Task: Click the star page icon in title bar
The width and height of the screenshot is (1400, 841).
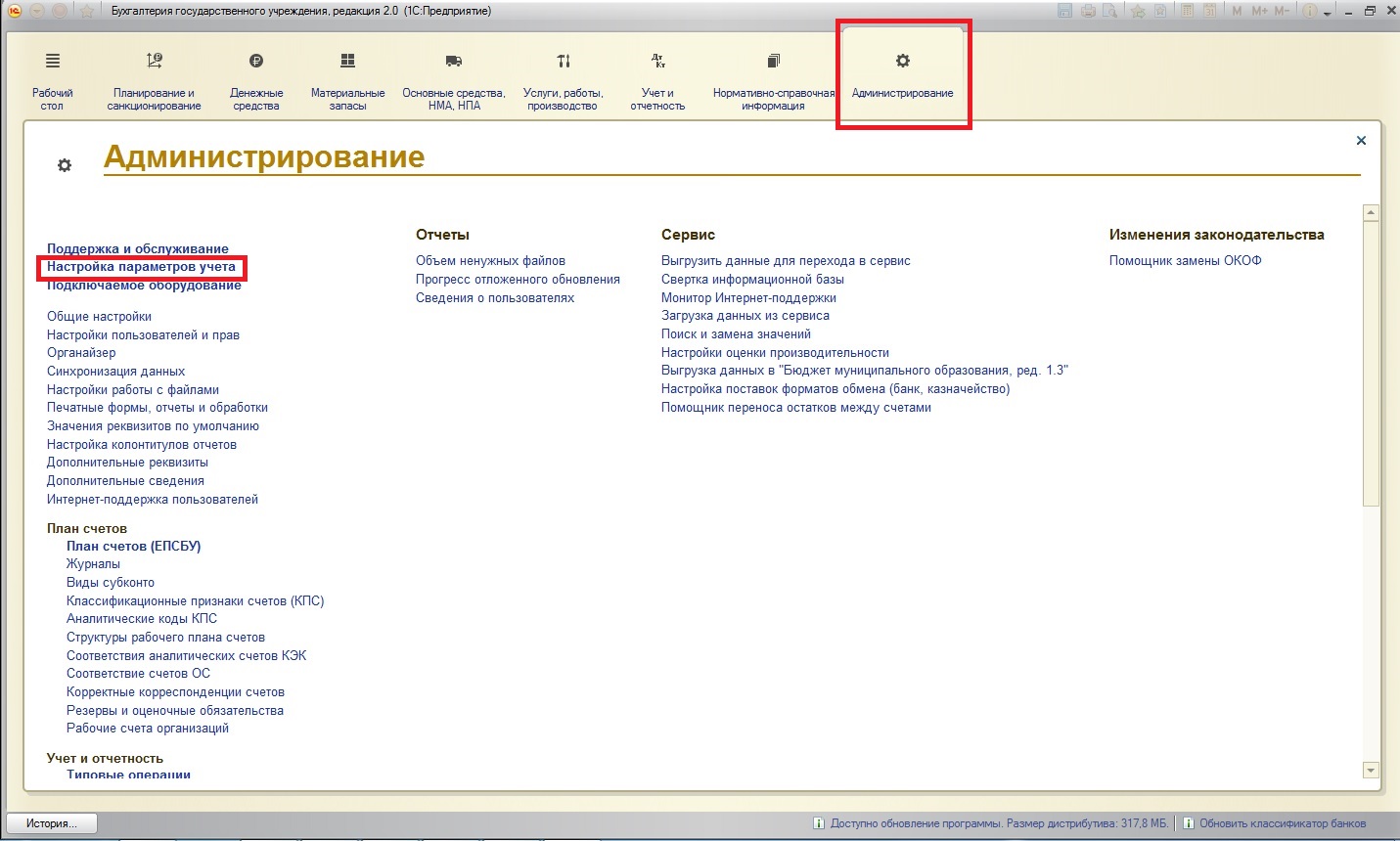Action: click(1160, 11)
